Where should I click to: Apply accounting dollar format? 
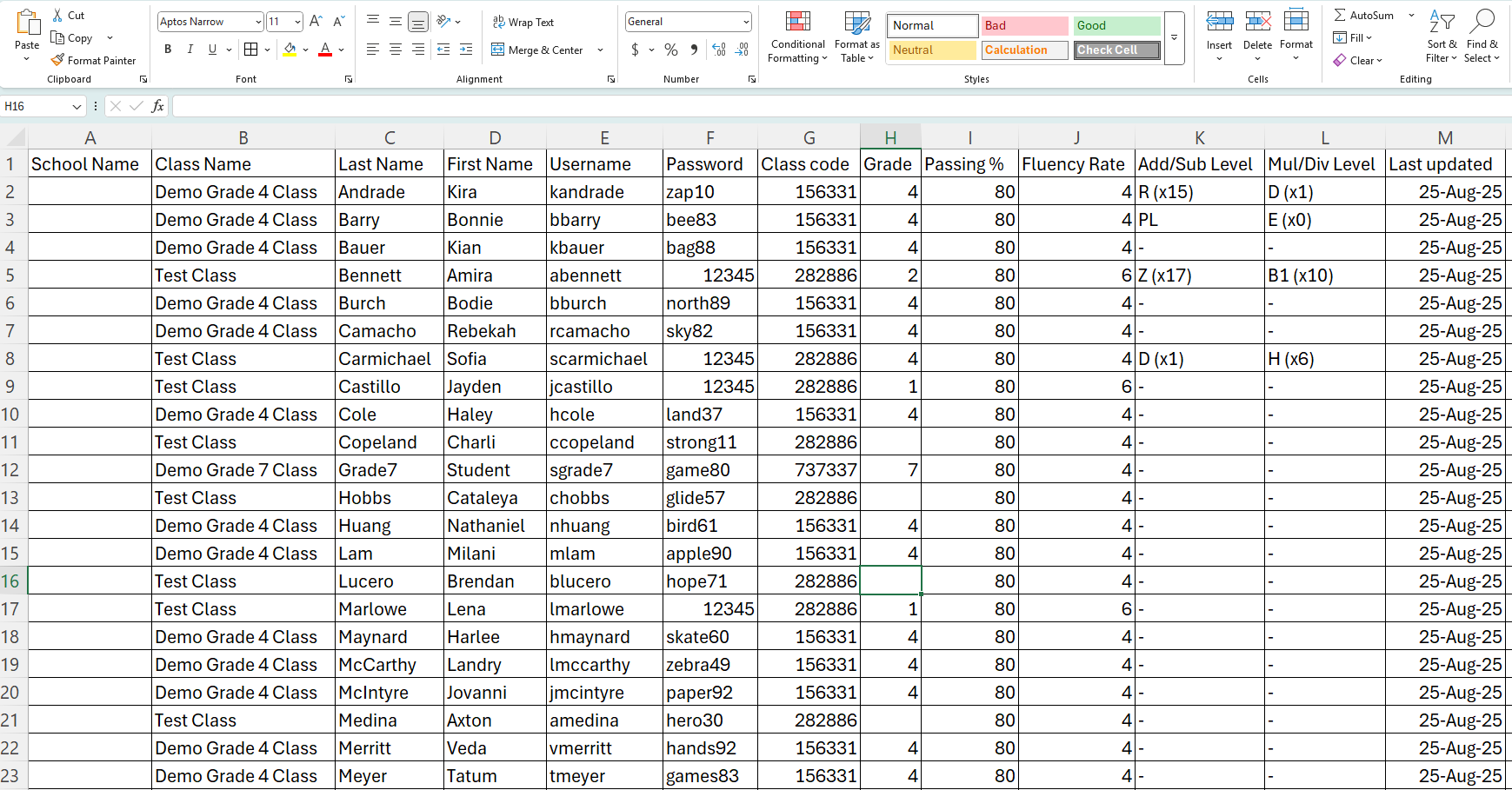pyautogui.click(x=635, y=50)
